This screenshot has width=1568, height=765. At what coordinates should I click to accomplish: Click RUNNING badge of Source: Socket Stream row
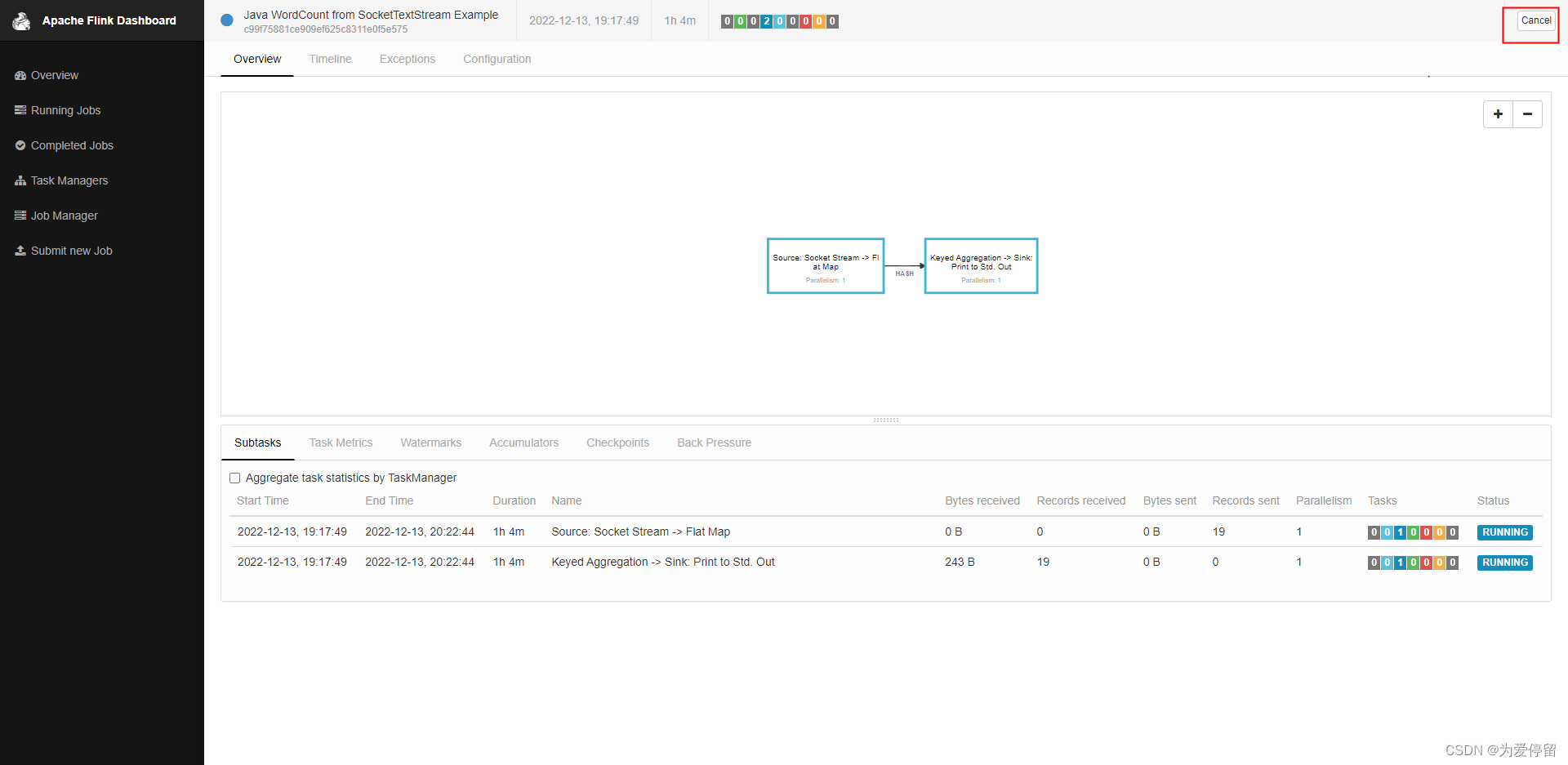[x=1504, y=532]
